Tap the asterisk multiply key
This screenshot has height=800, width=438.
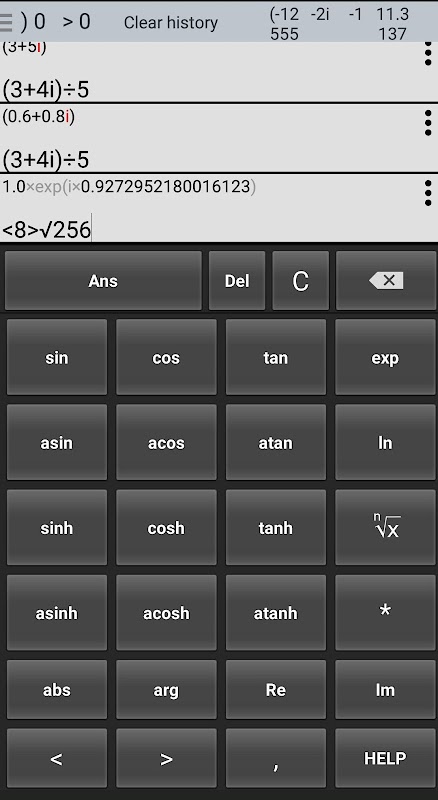[385, 612]
